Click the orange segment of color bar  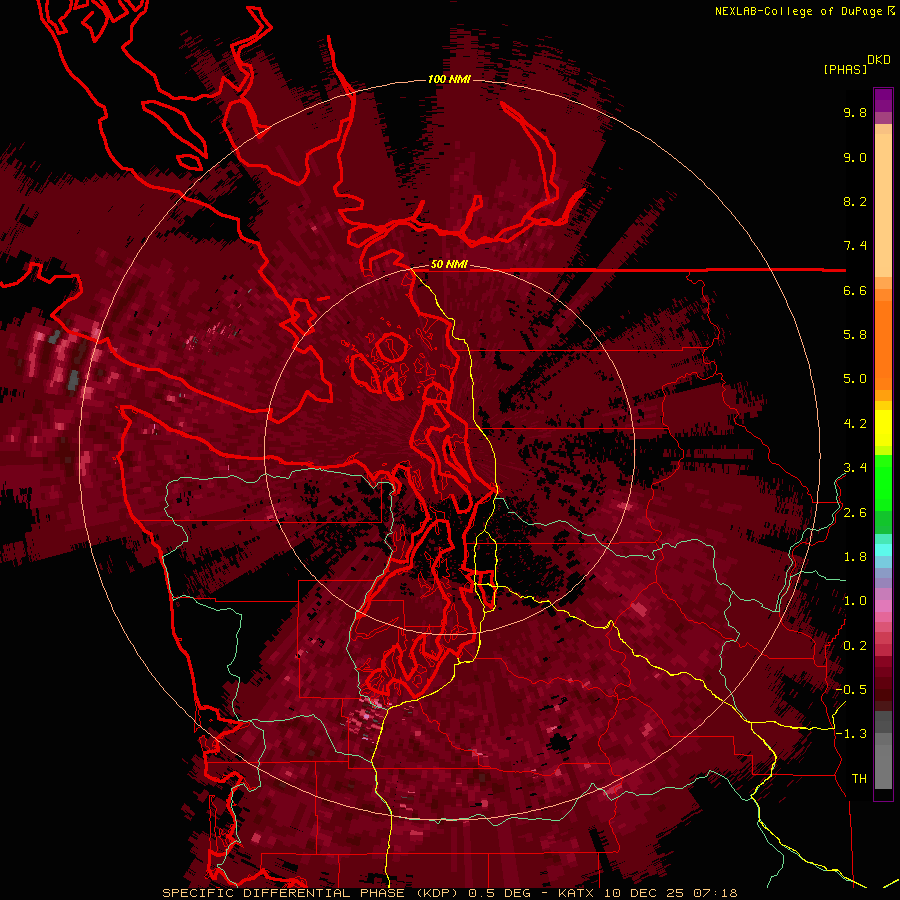tap(883, 344)
